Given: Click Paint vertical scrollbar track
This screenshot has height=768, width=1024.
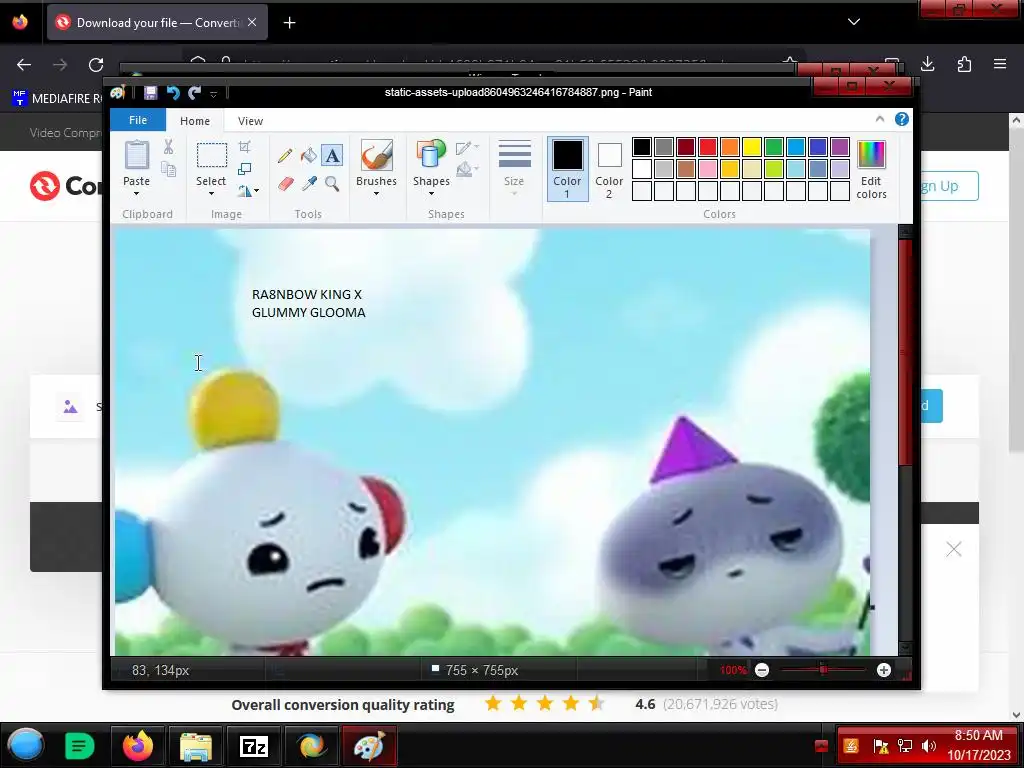Looking at the screenshot, I should click(x=905, y=552).
